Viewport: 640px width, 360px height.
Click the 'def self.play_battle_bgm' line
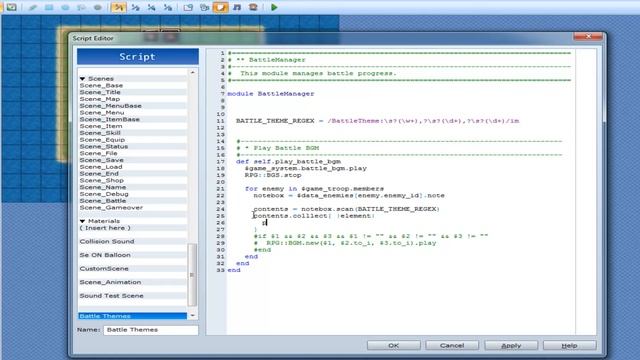[289, 161]
